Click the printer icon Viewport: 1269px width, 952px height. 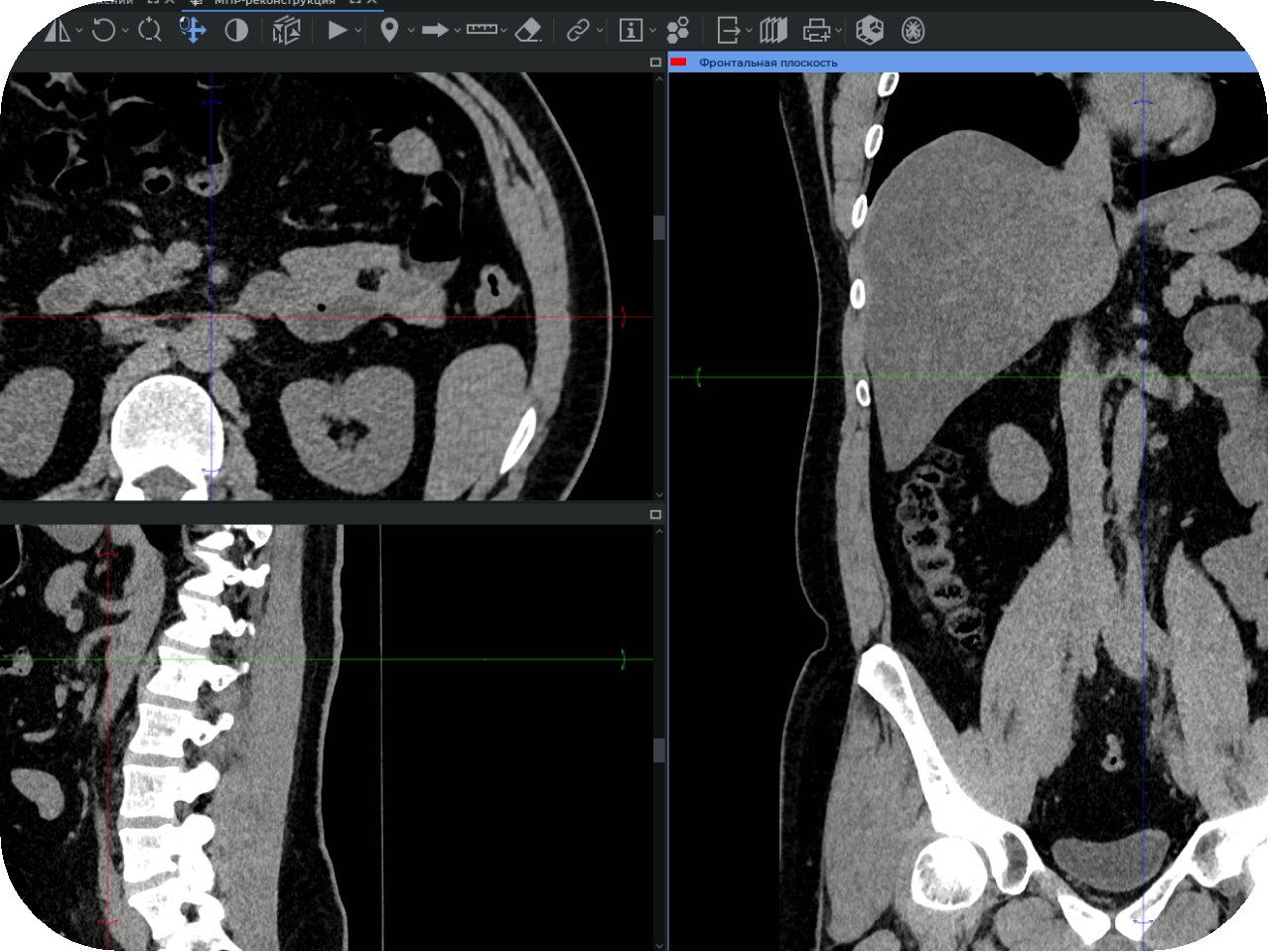(816, 31)
